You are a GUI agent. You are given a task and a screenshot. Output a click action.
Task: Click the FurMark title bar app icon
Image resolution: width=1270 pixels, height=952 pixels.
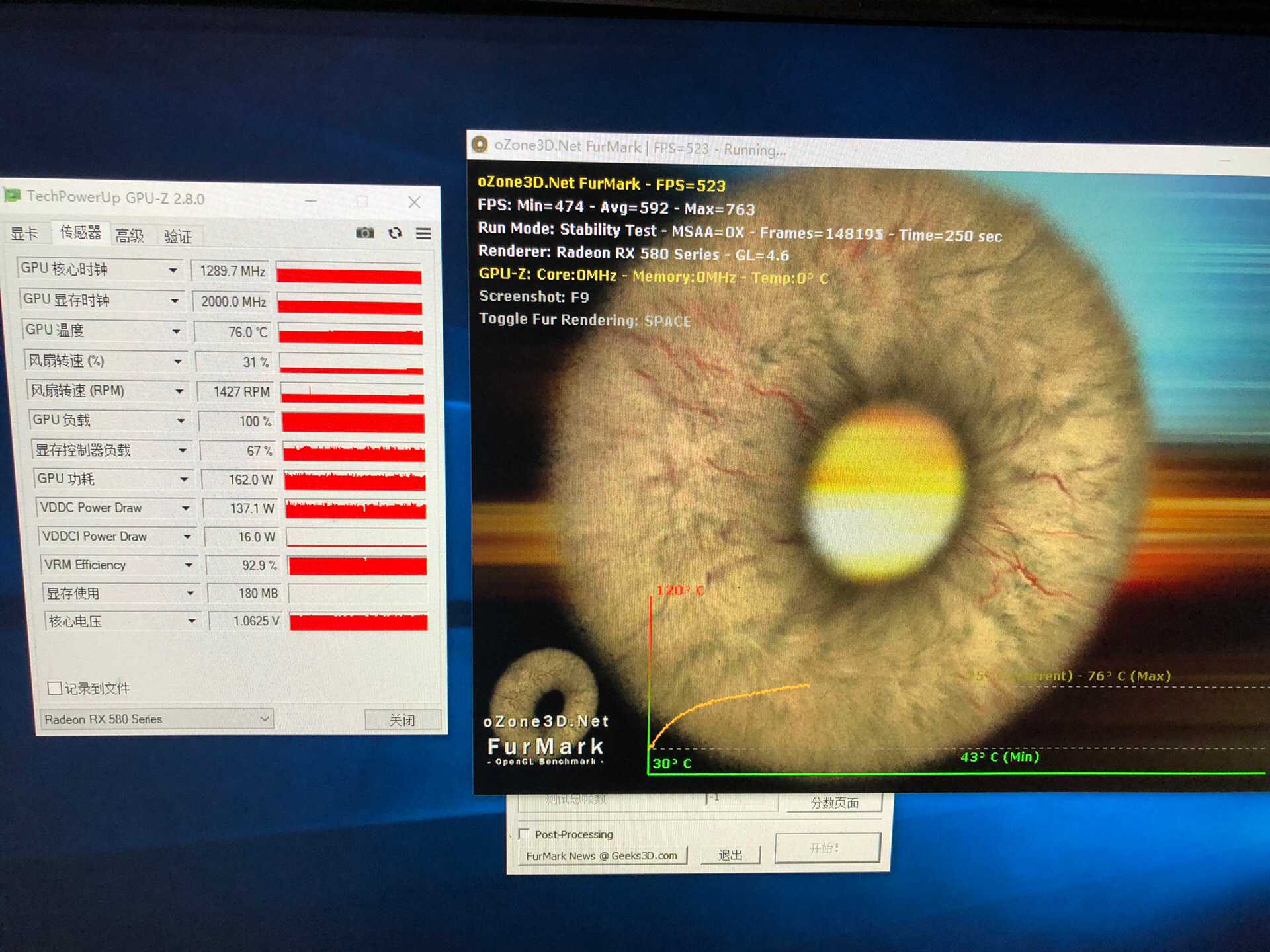[480, 144]
